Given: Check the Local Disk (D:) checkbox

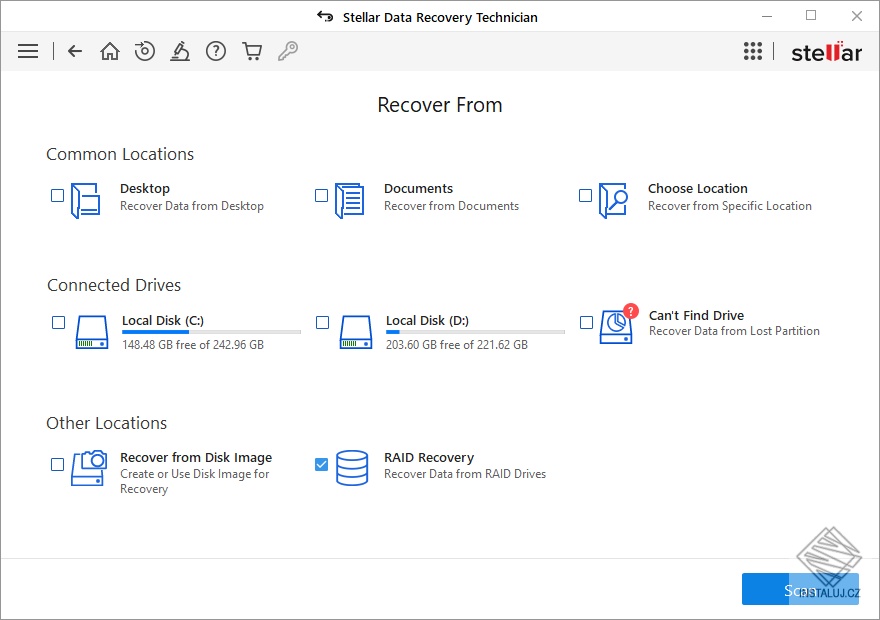Looking at the screenshot, I should (x=323, y=323).
